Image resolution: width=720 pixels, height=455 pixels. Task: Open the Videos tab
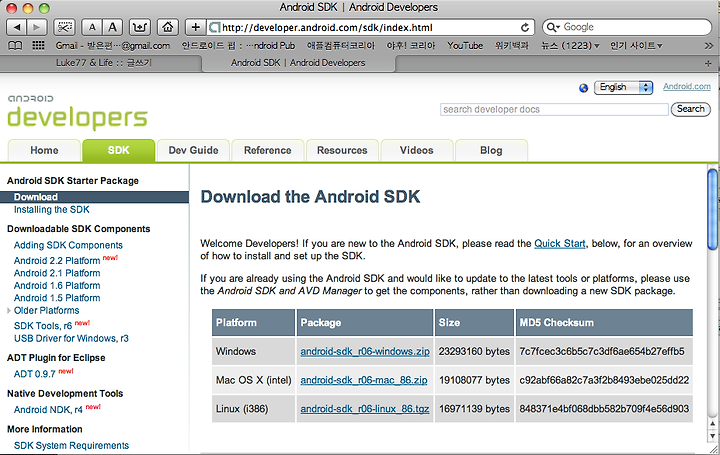416,151
